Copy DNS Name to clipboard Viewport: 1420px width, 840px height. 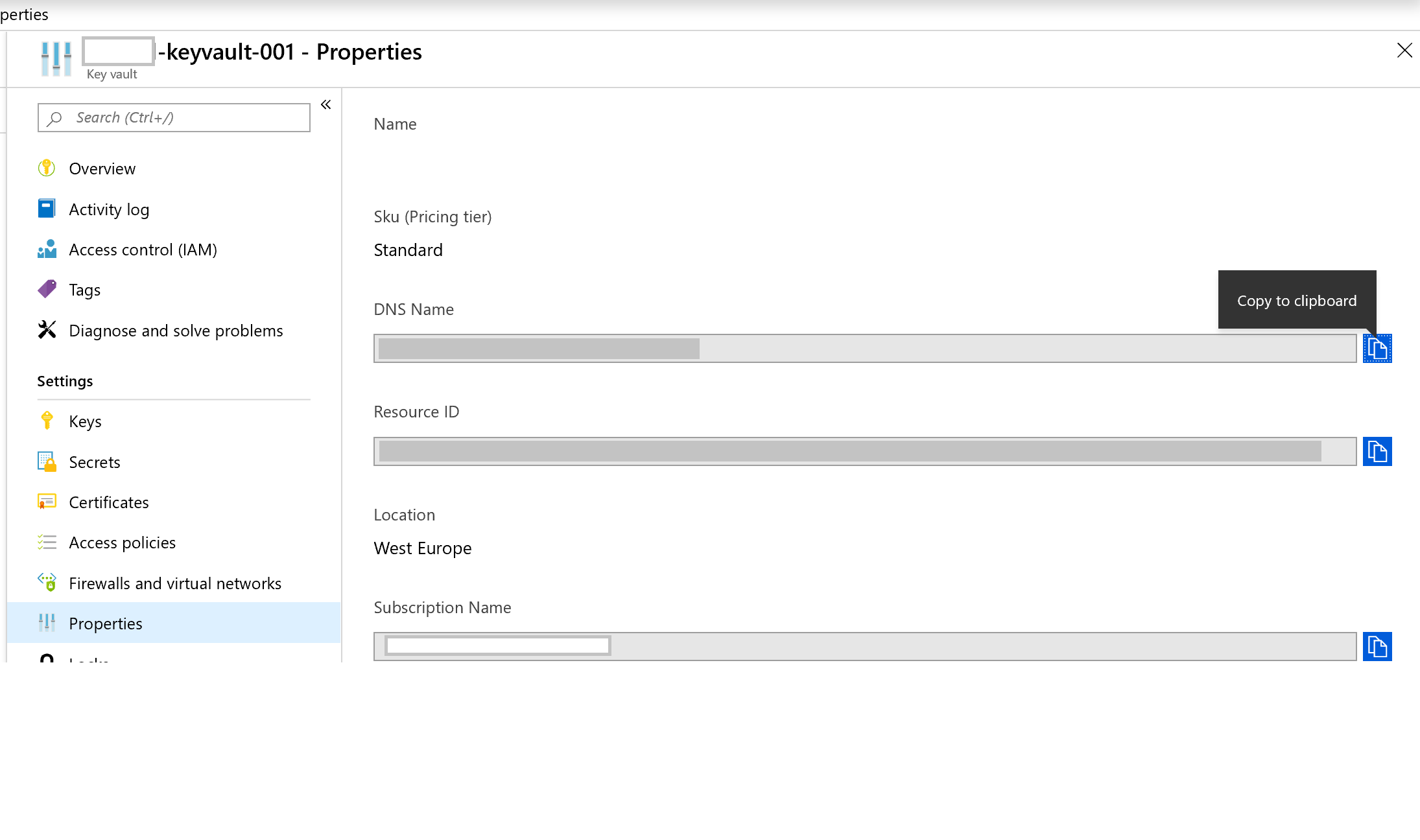click(x=1377, y=349)
